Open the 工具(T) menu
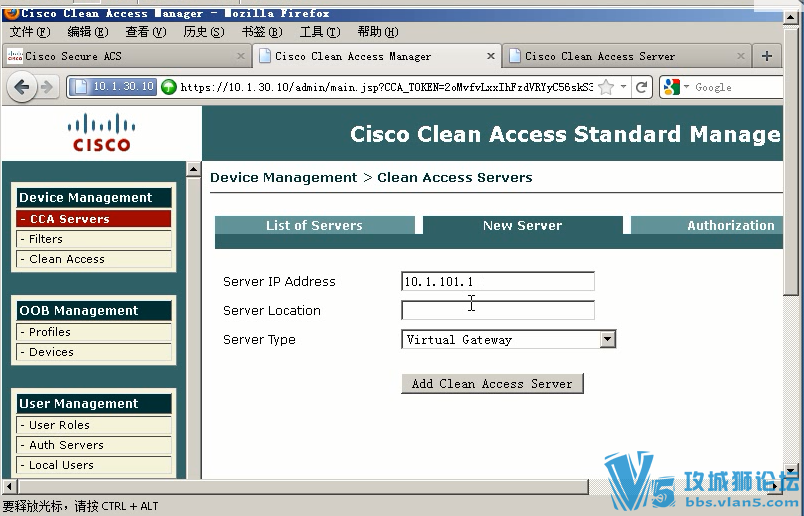 (319, 32)
